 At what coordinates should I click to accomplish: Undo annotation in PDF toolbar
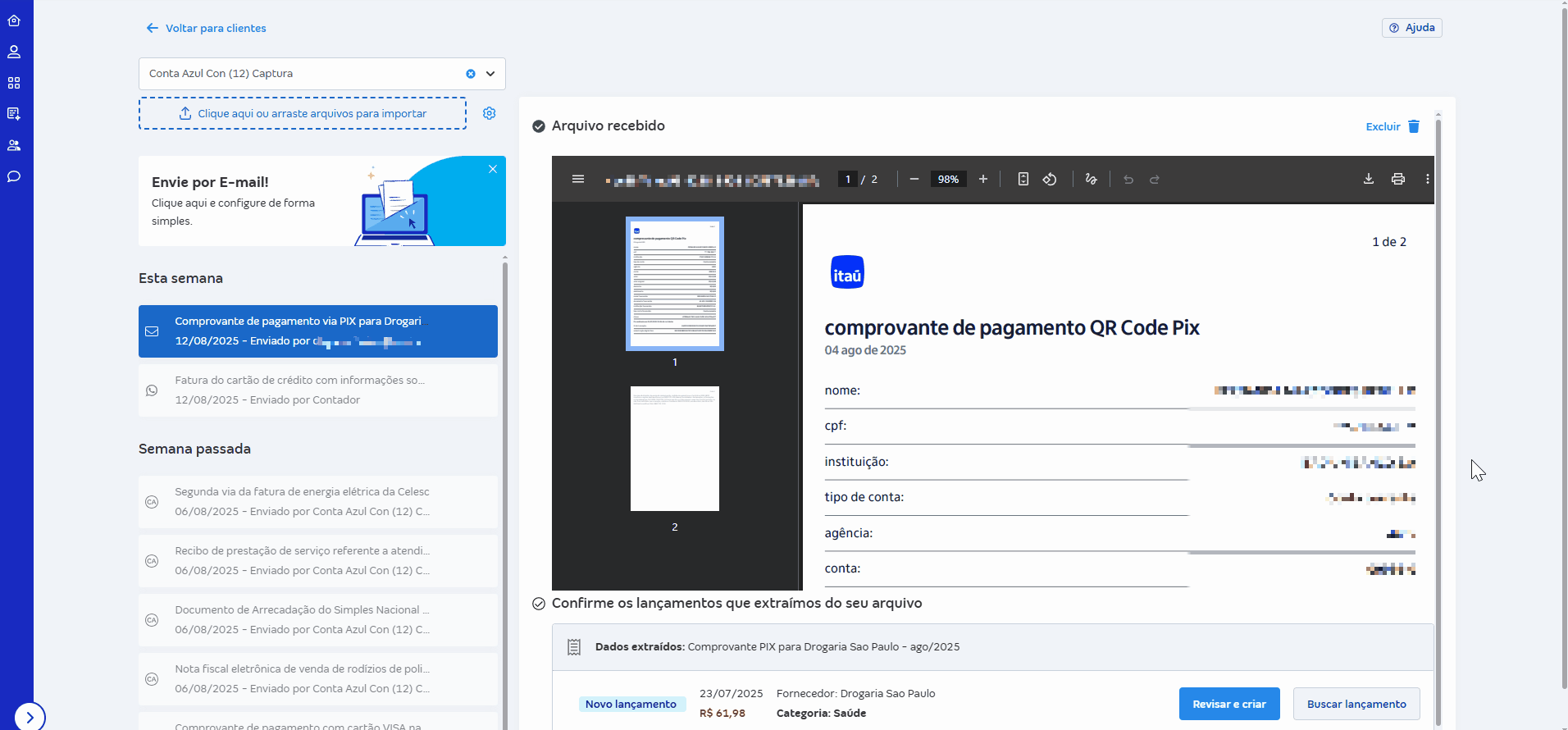(1128, 179)
